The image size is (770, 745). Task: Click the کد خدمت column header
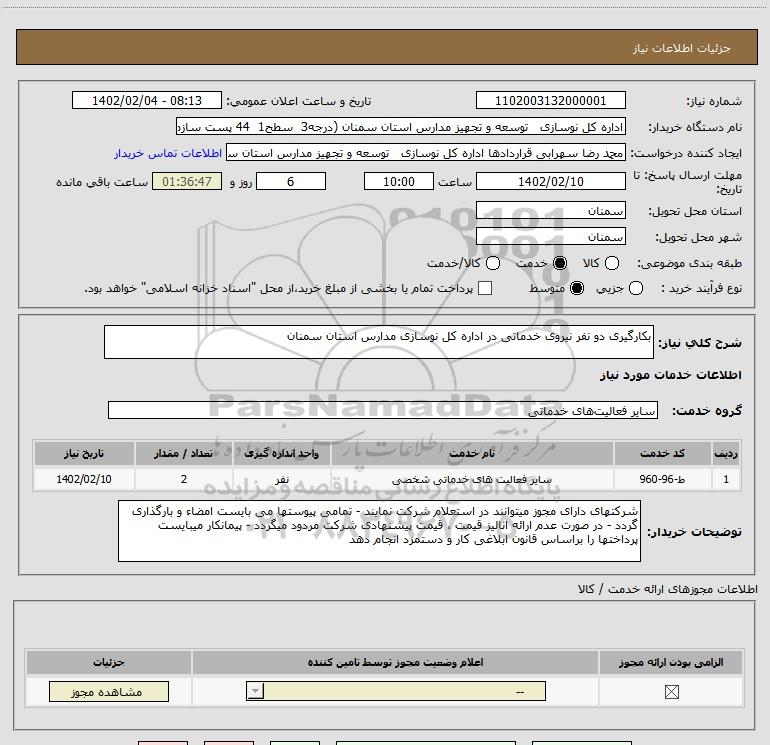point(662,453)
